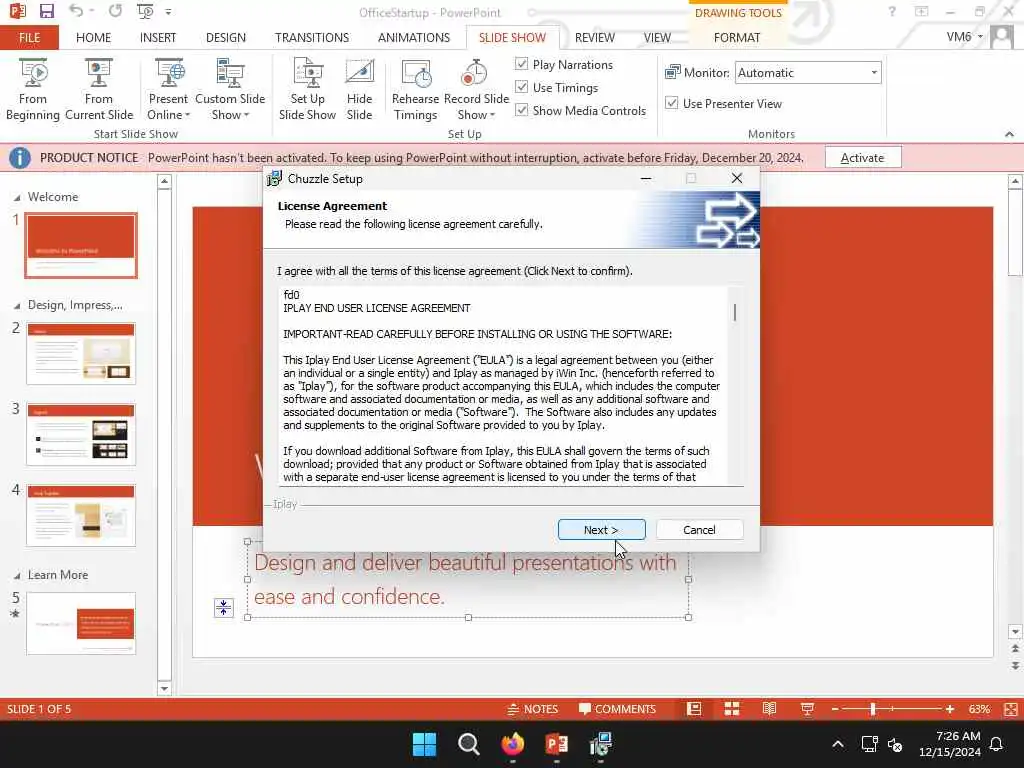Screen dimensions: 1024x768
Task: Open Custom Slide Show menu
Action: (230, 89)
